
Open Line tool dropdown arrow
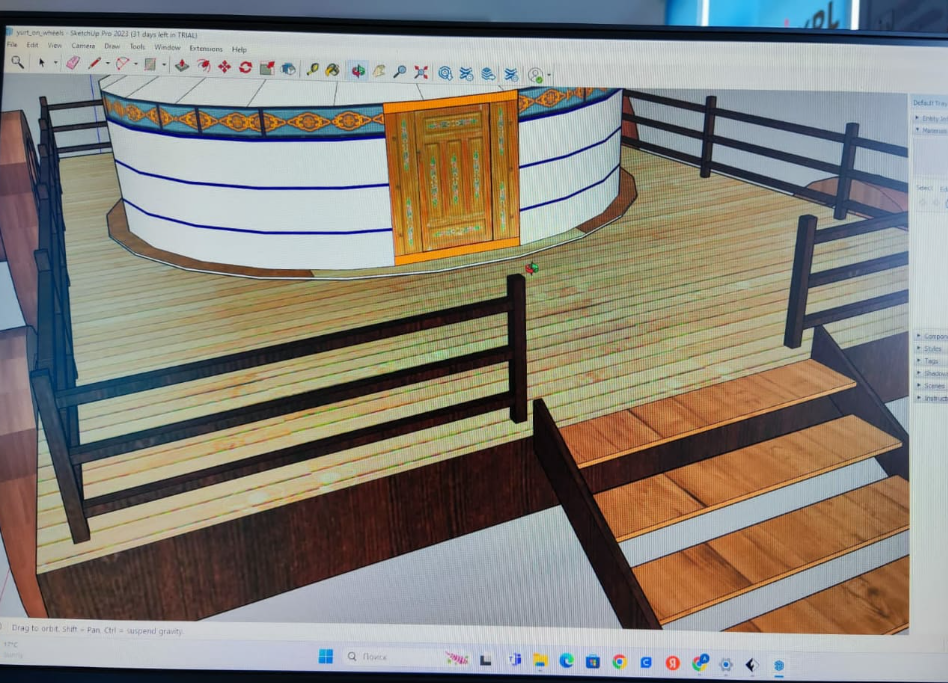tap(108, 63)
